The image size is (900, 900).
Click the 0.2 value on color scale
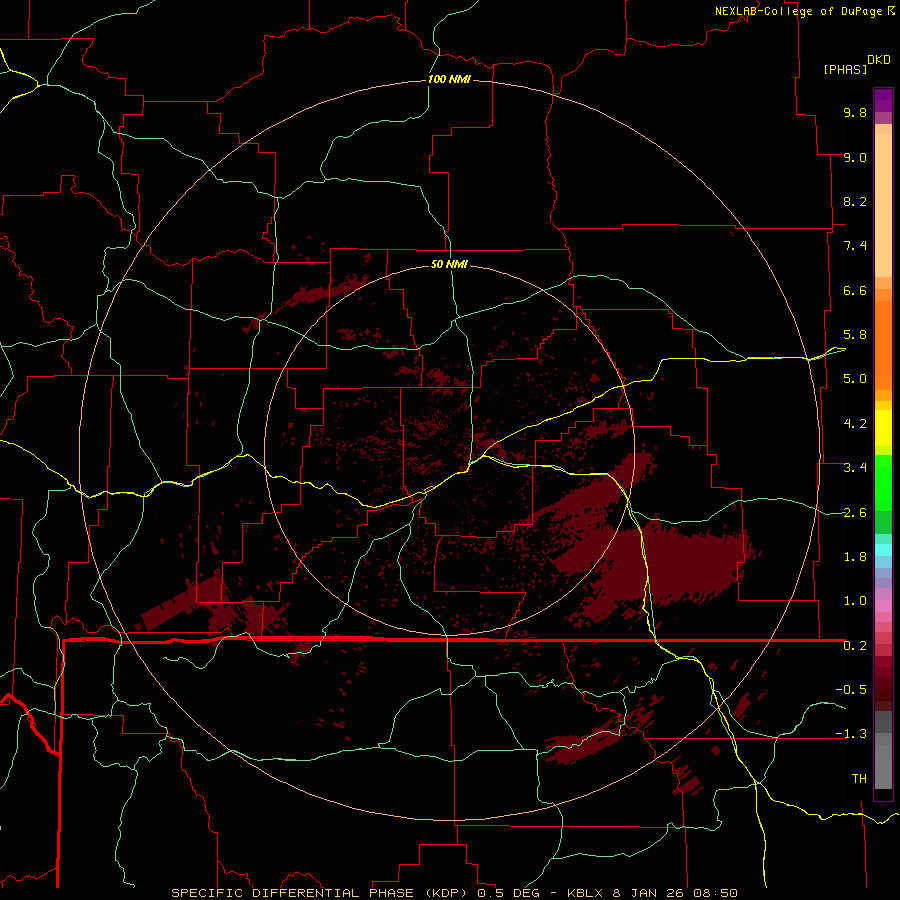(855, 646)
